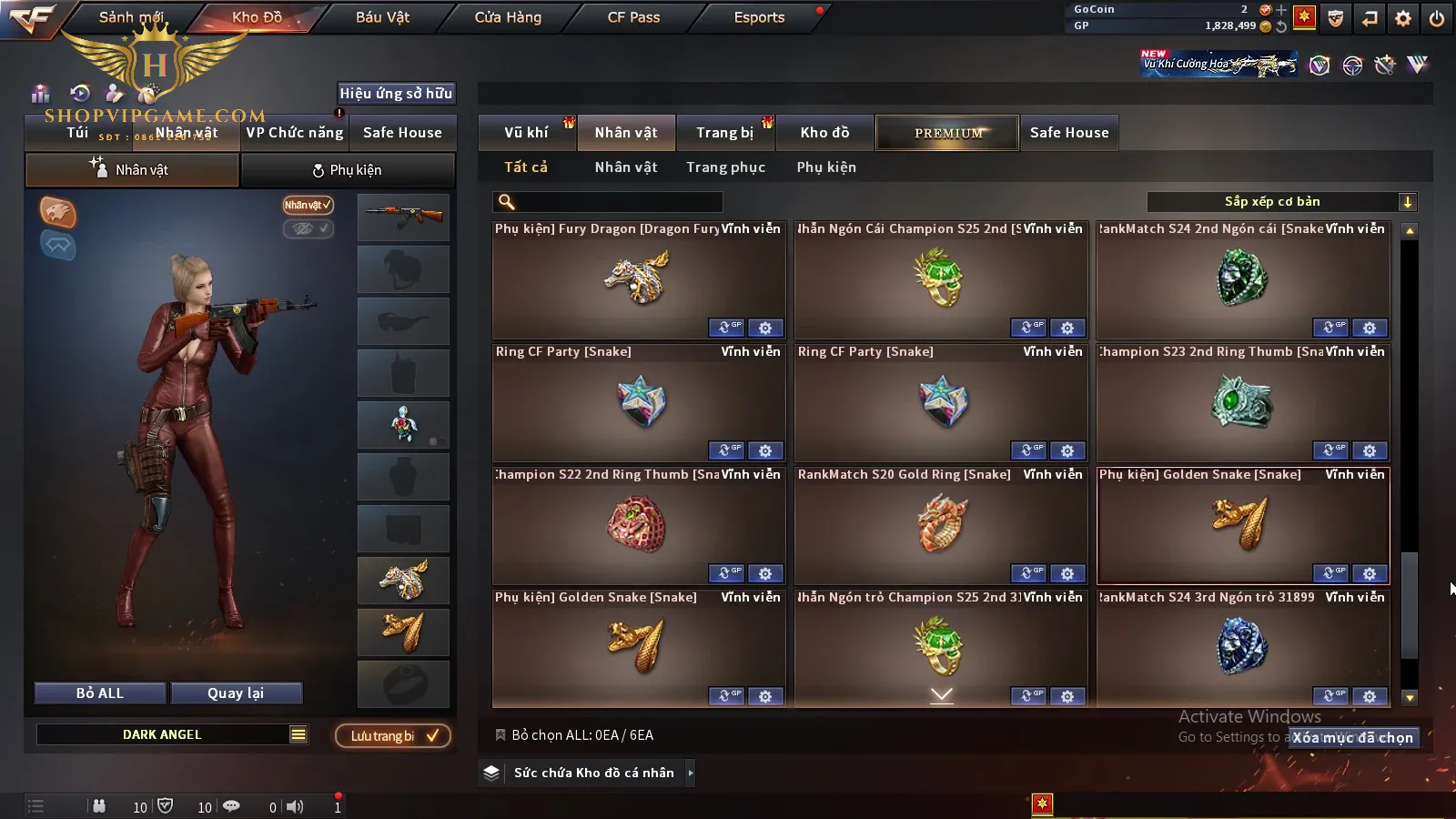1456x819 pixels.
Task: Open the ranking podium icon
Action: 40,93
